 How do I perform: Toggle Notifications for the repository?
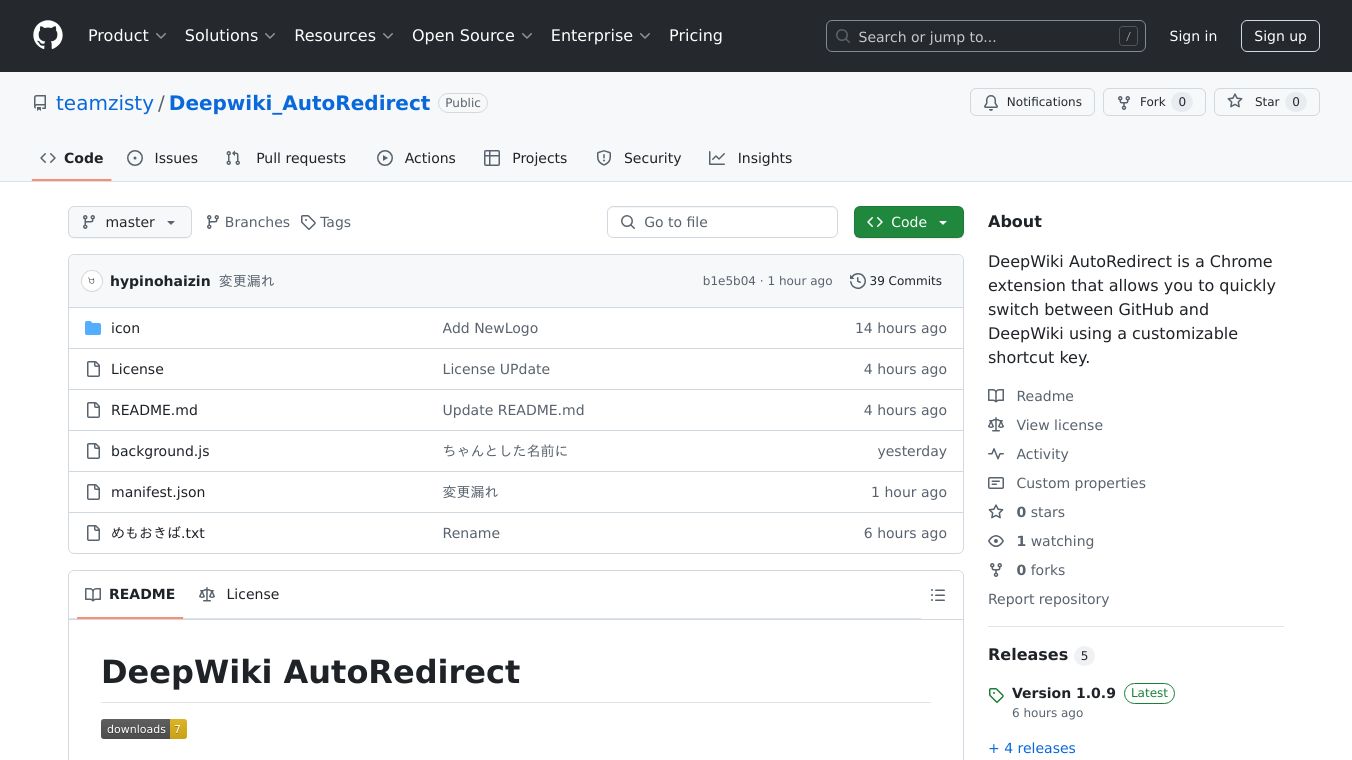(x=1032, y=102)
